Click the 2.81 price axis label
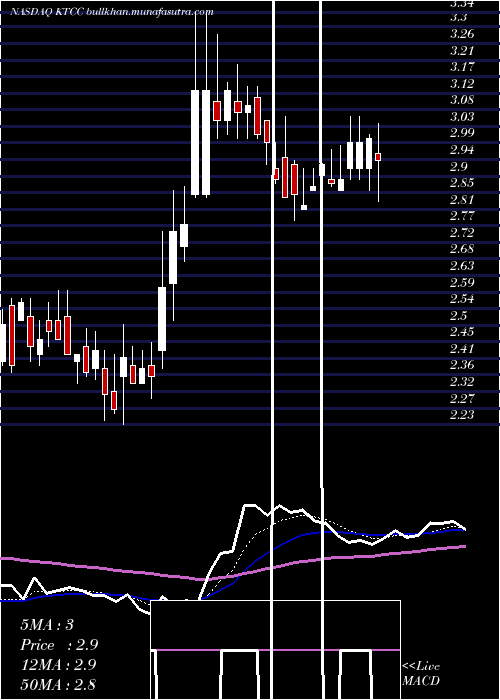The width and height of the screenshot is (500, 700). 462,200
